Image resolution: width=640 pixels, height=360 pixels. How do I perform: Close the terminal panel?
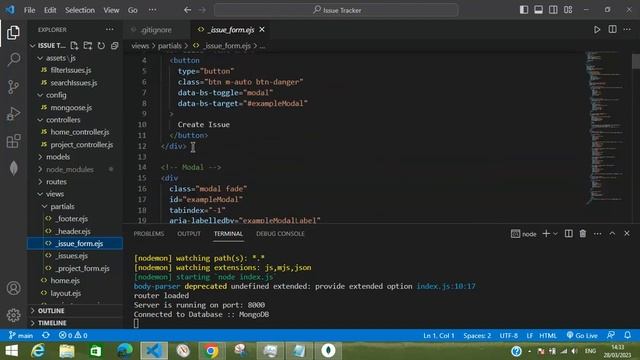click(x=627, y=233)
